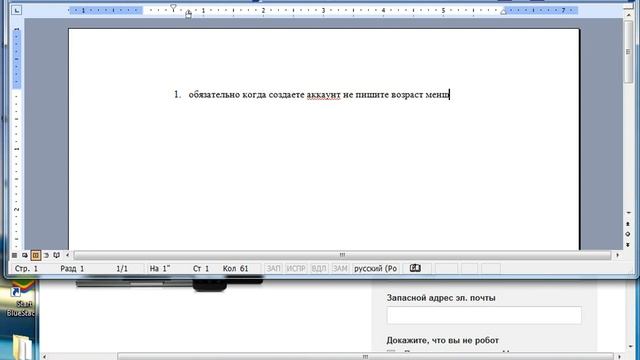Select the folder icon on the desktop

coord(22,347)
